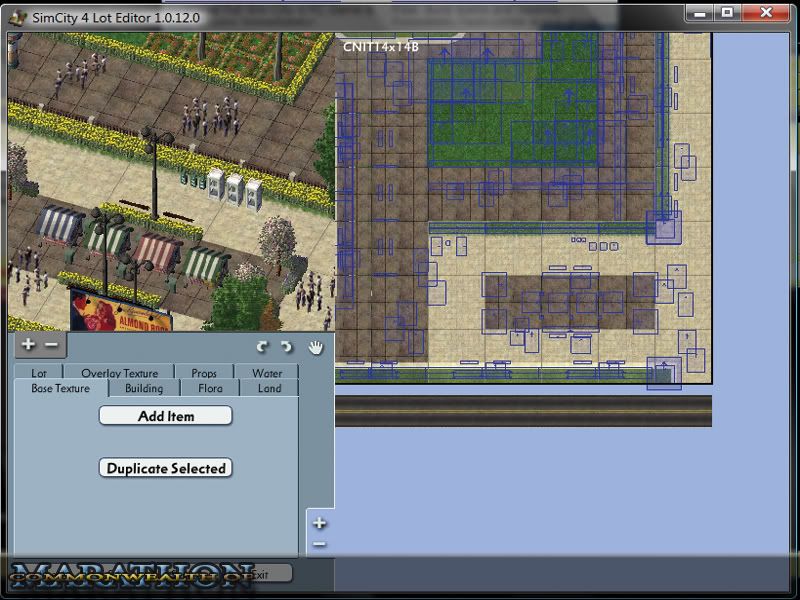Image resolution: width=800 pixels, height=600 pixels.
Task: Switch to the Flora tab
Action: pos(210,388)
